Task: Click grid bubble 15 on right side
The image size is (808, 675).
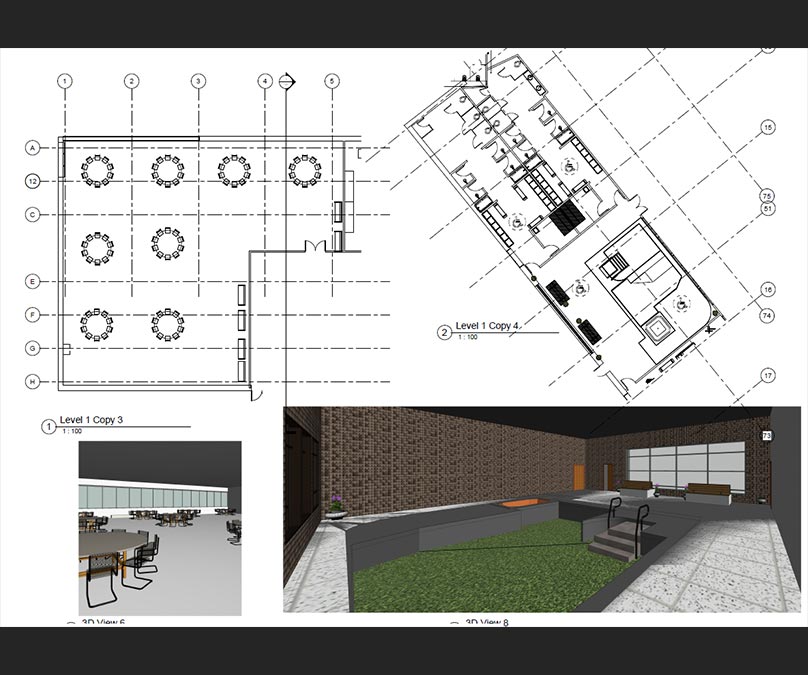Action: tap(768, 128)
